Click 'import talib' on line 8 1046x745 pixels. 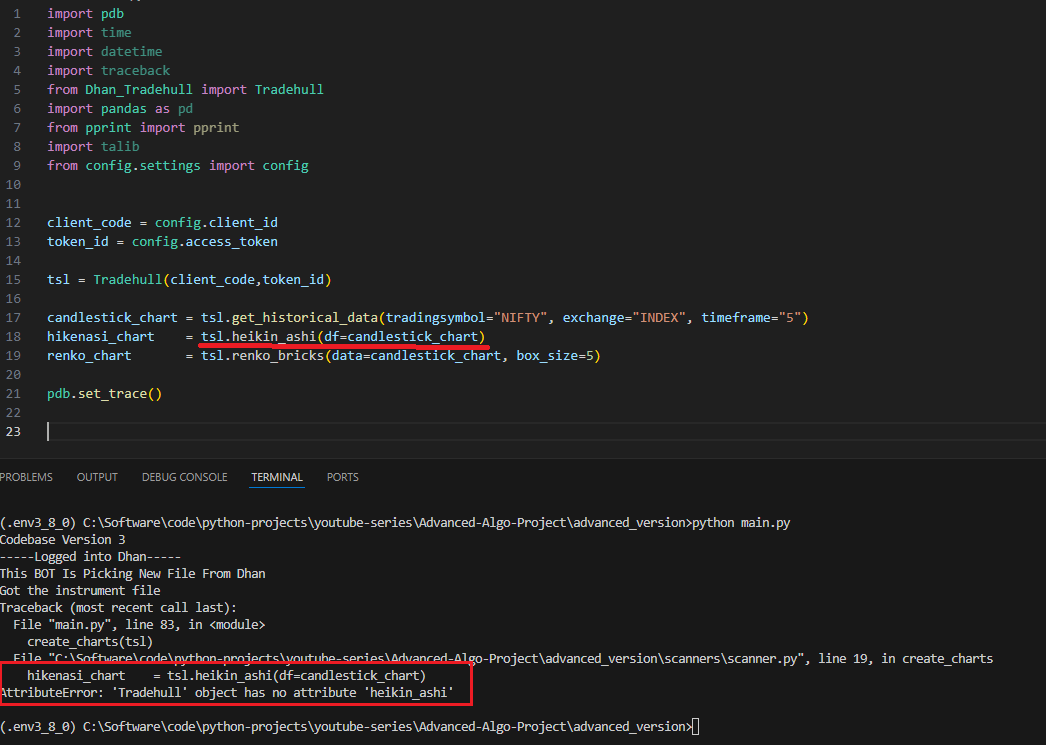(x=93, y=147)
